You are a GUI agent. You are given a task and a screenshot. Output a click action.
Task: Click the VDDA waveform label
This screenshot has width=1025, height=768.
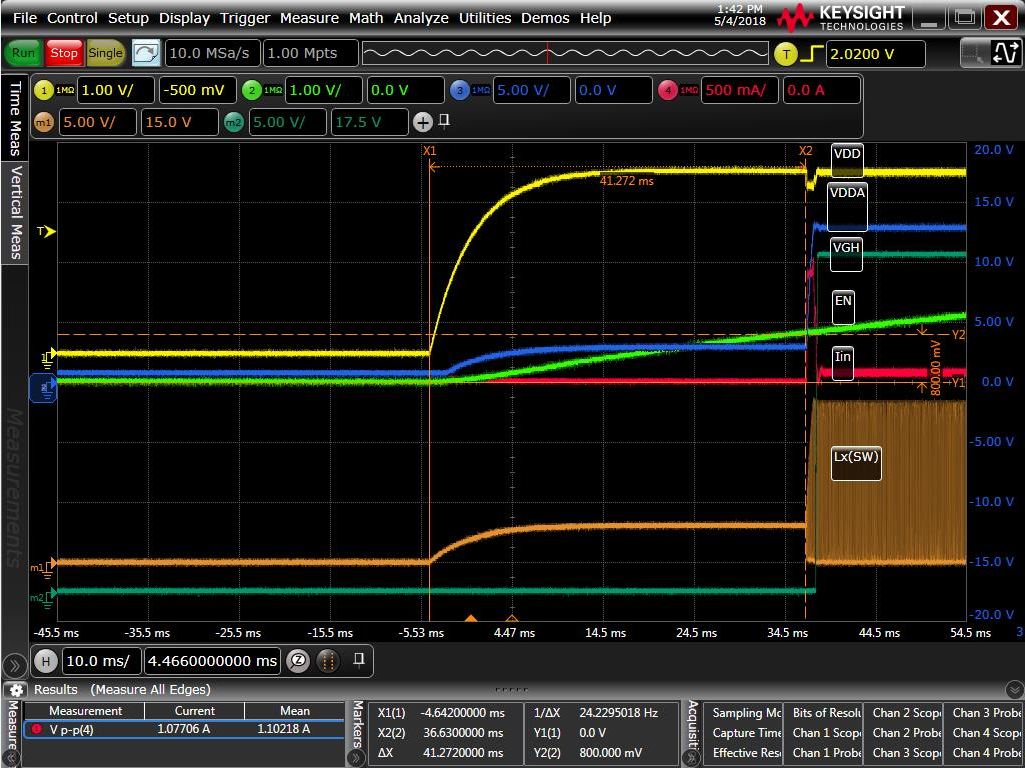[847, 207]
